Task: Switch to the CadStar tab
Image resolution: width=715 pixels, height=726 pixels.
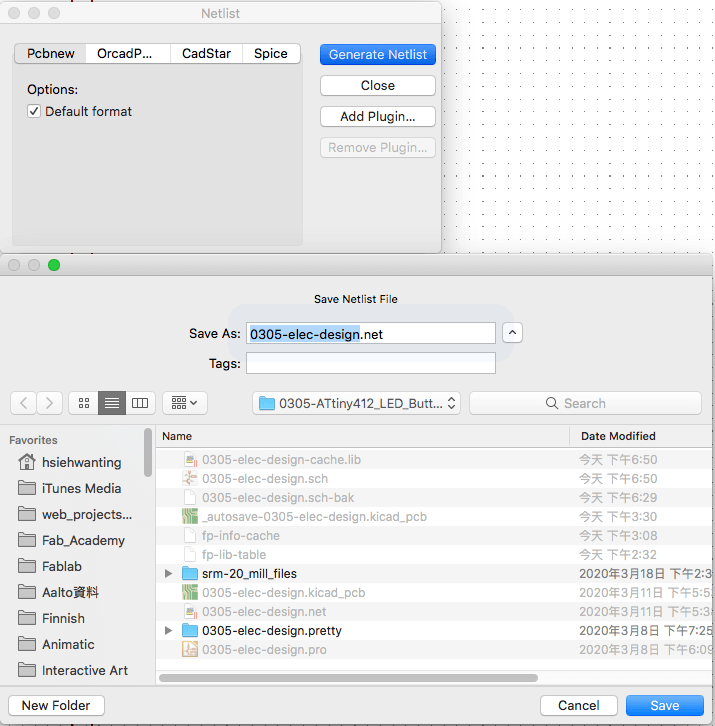Action: pos(206,54)
